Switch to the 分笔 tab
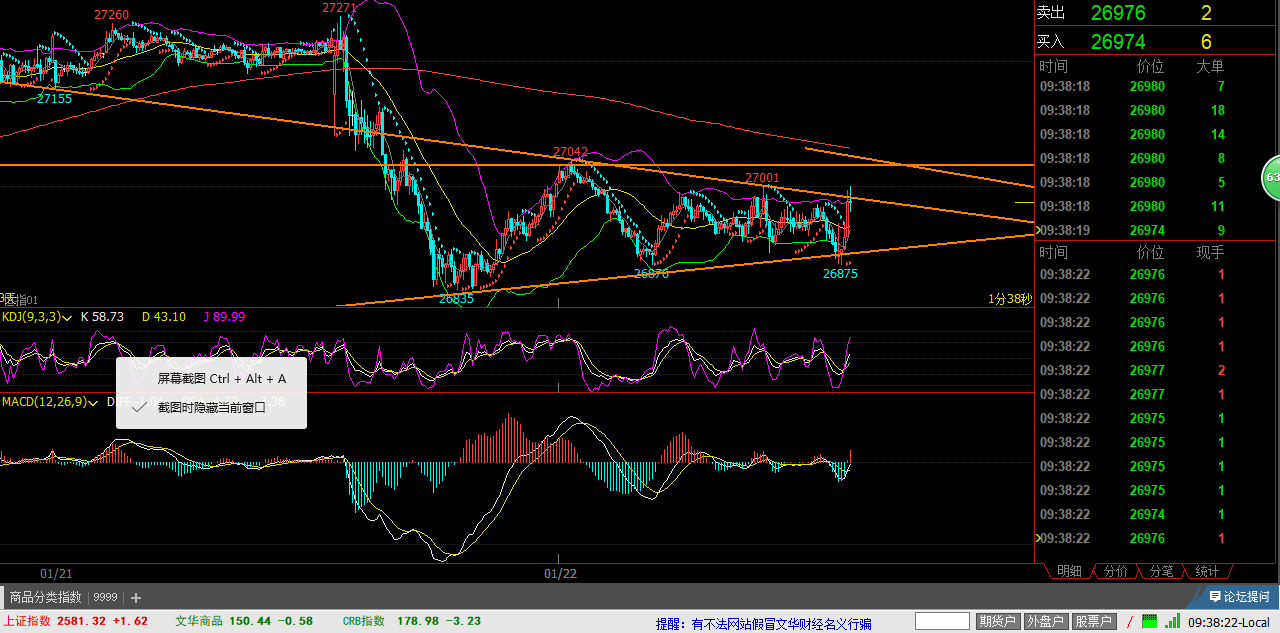Viewport: 1280px width, 633px height. pyautogui.click(x=1161, y=571)
